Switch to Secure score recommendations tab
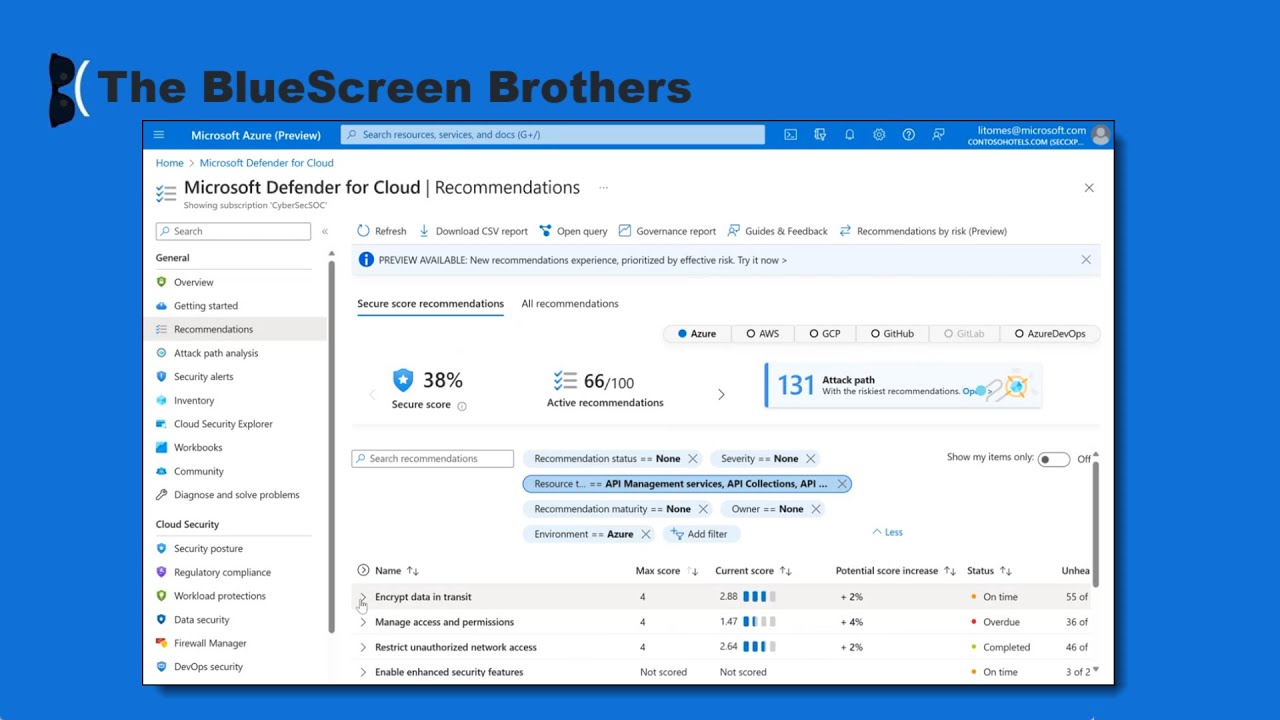 (x=430, y=304)
